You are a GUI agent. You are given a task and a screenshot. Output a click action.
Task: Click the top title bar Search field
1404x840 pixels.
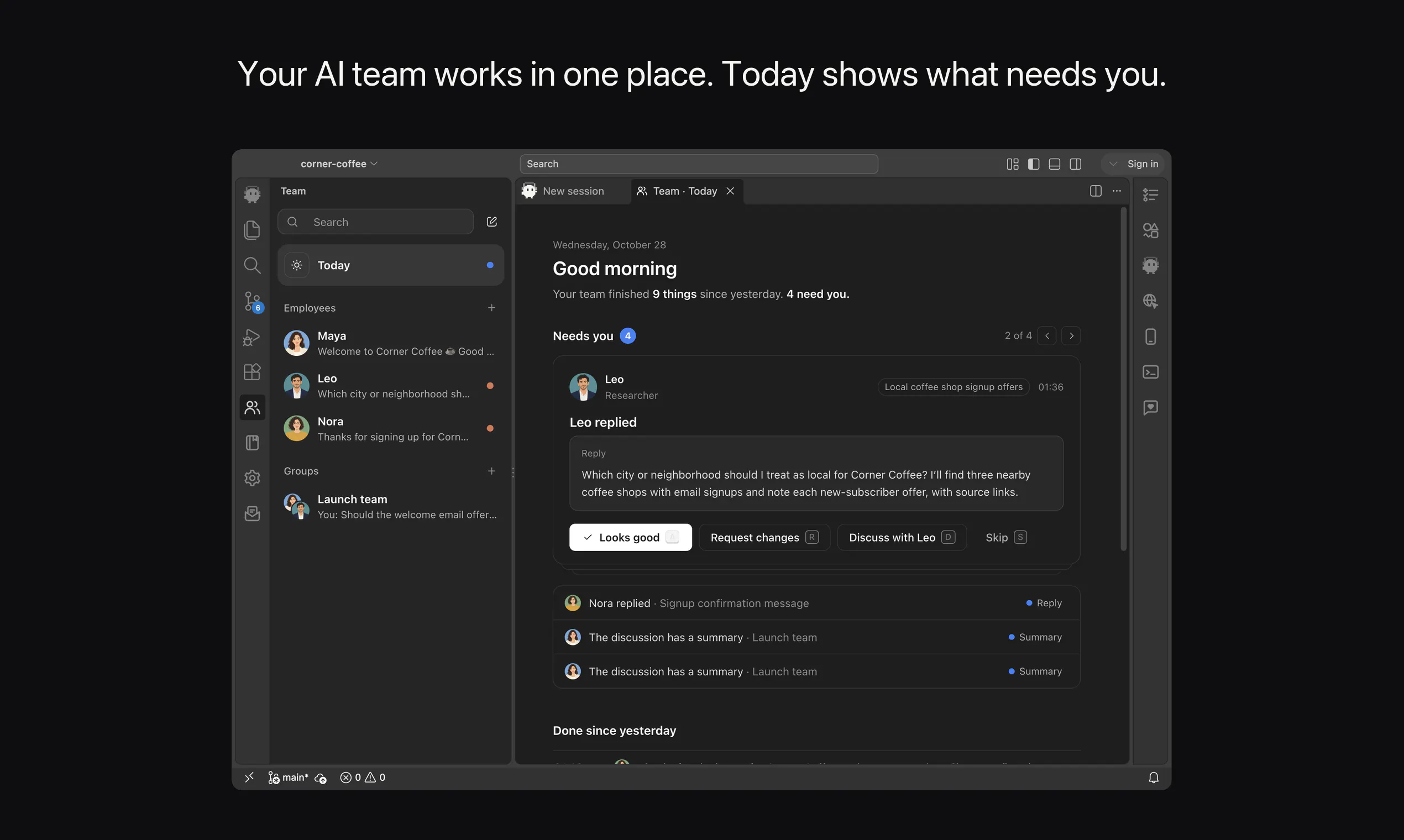(699, 164)
